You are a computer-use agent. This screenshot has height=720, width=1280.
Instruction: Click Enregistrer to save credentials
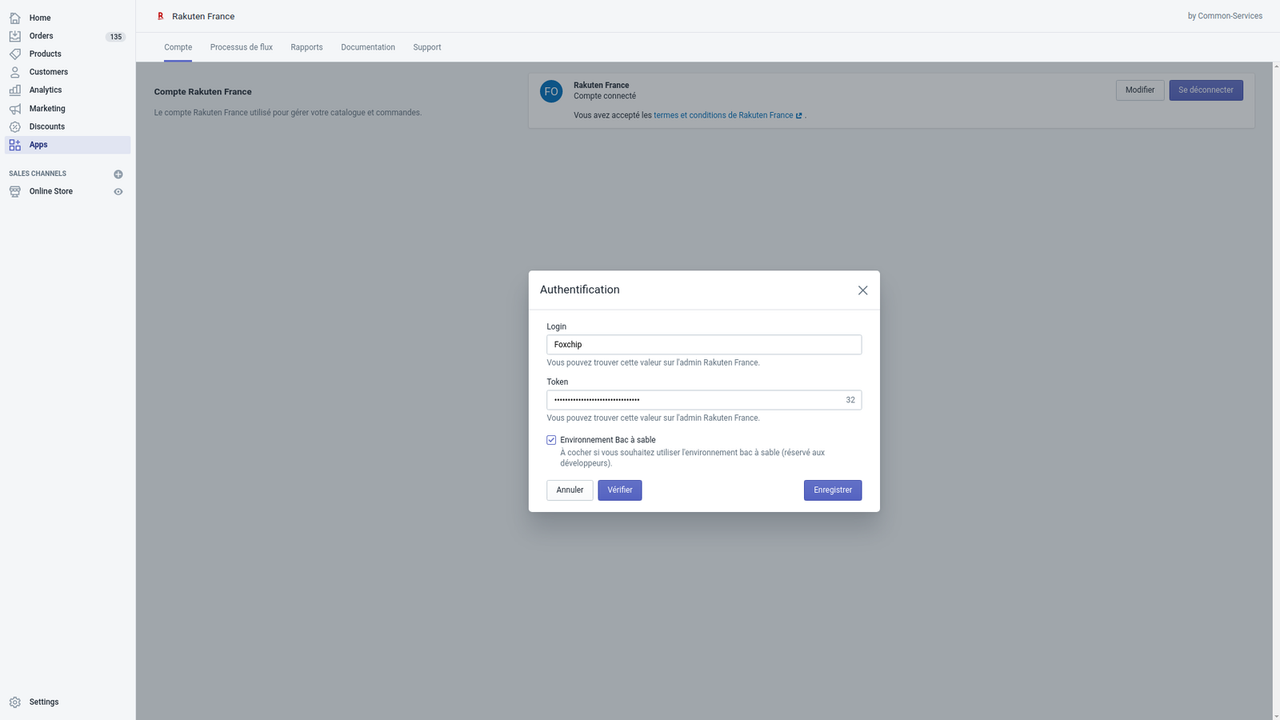833,490
